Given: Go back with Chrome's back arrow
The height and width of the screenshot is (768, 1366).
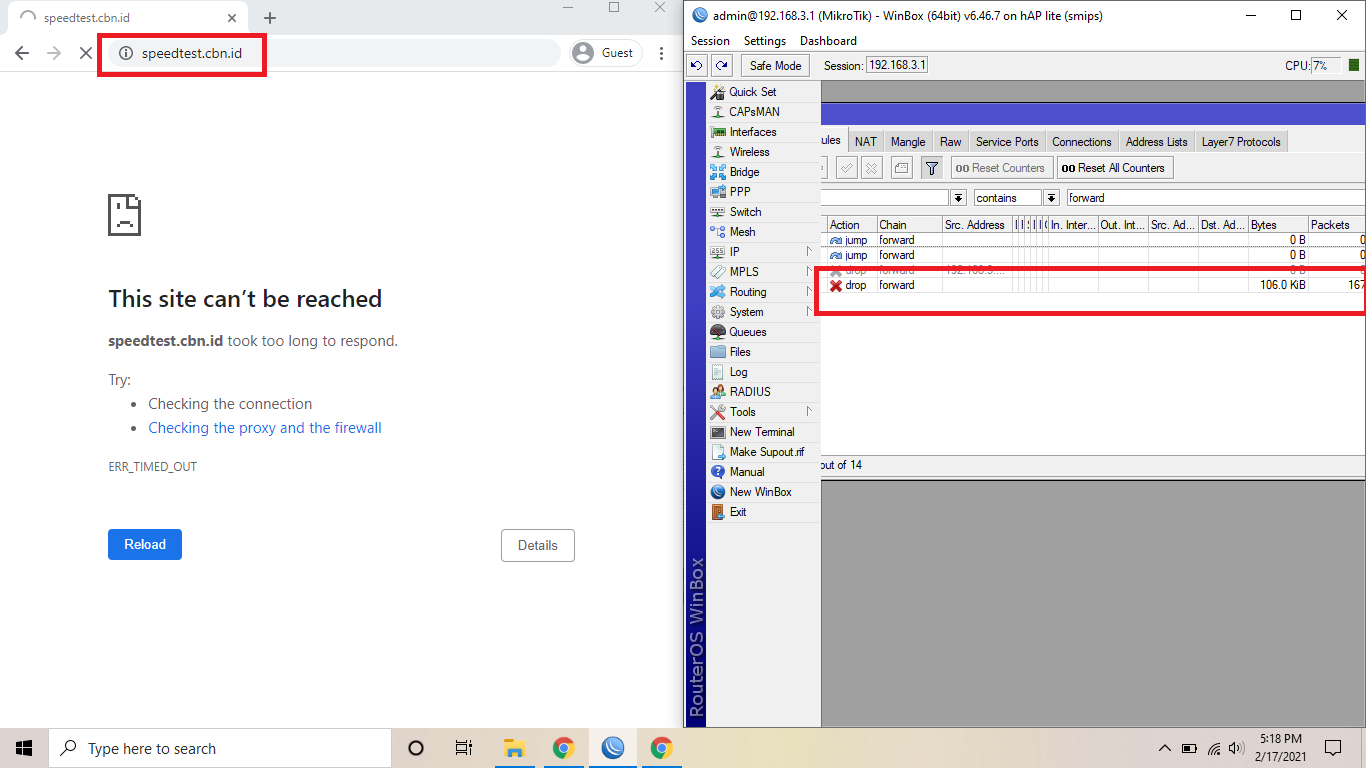Looking at the screenshot, I should click(22, 53).
